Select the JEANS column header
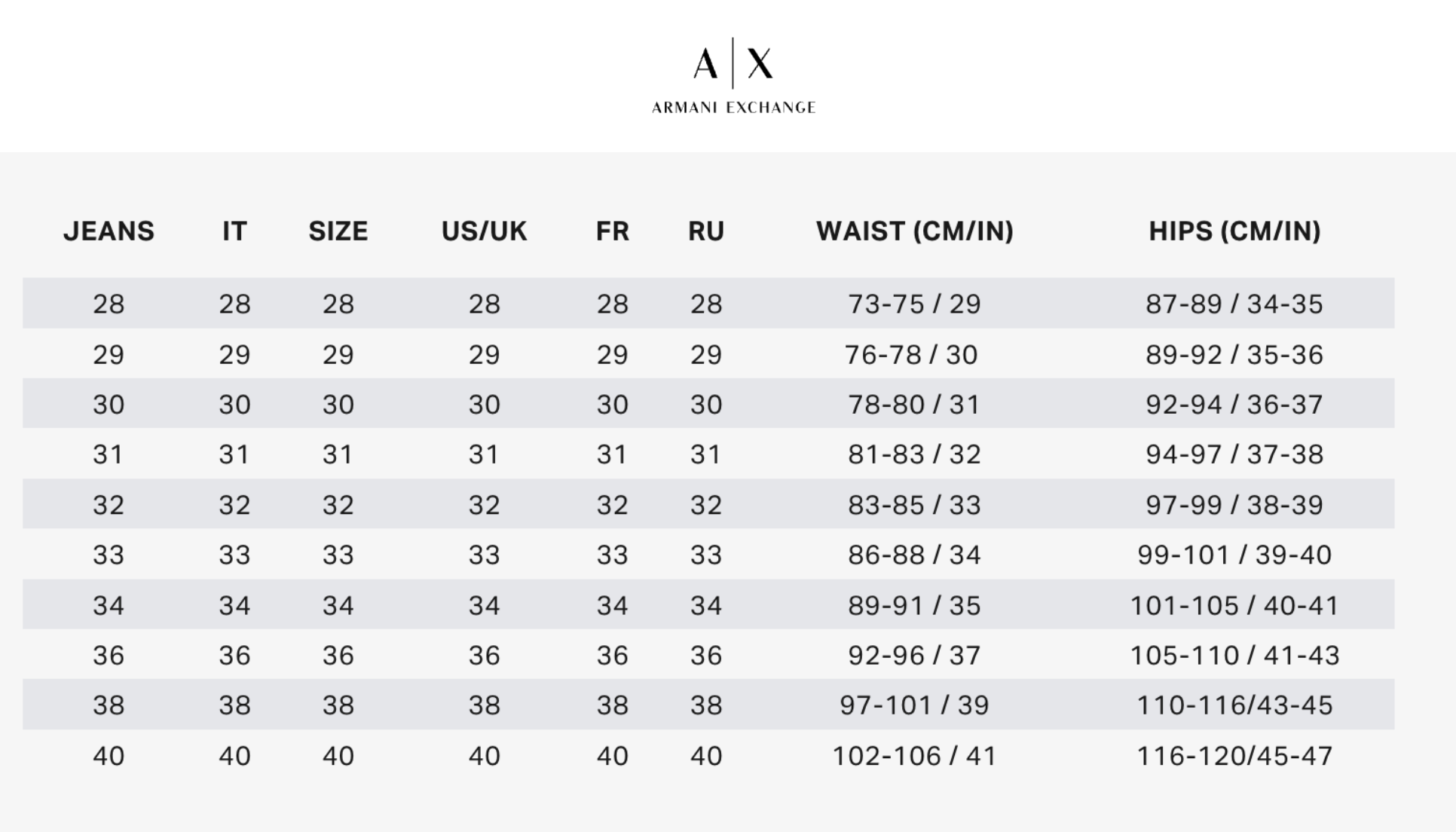Image resolution: width=1456 pixels, height=832 pixels. tap(109, 231)
